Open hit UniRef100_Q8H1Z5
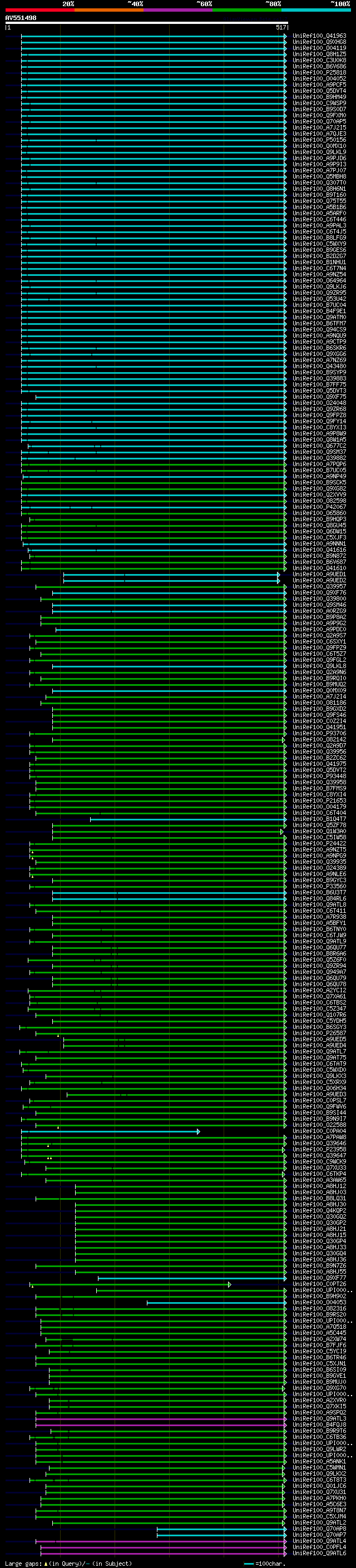This screenshot has height=1568, width=356. point(319,54)
